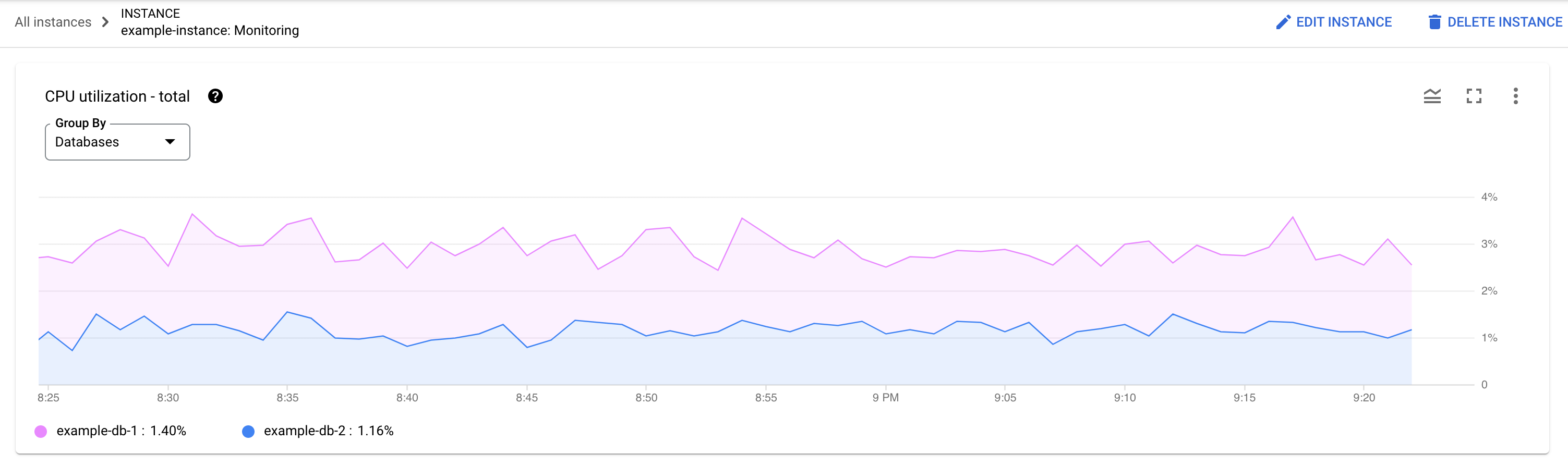Click the three-dot menu for chart settings
This screenshot has width=1568, height=466.
tap(1516, 96)
